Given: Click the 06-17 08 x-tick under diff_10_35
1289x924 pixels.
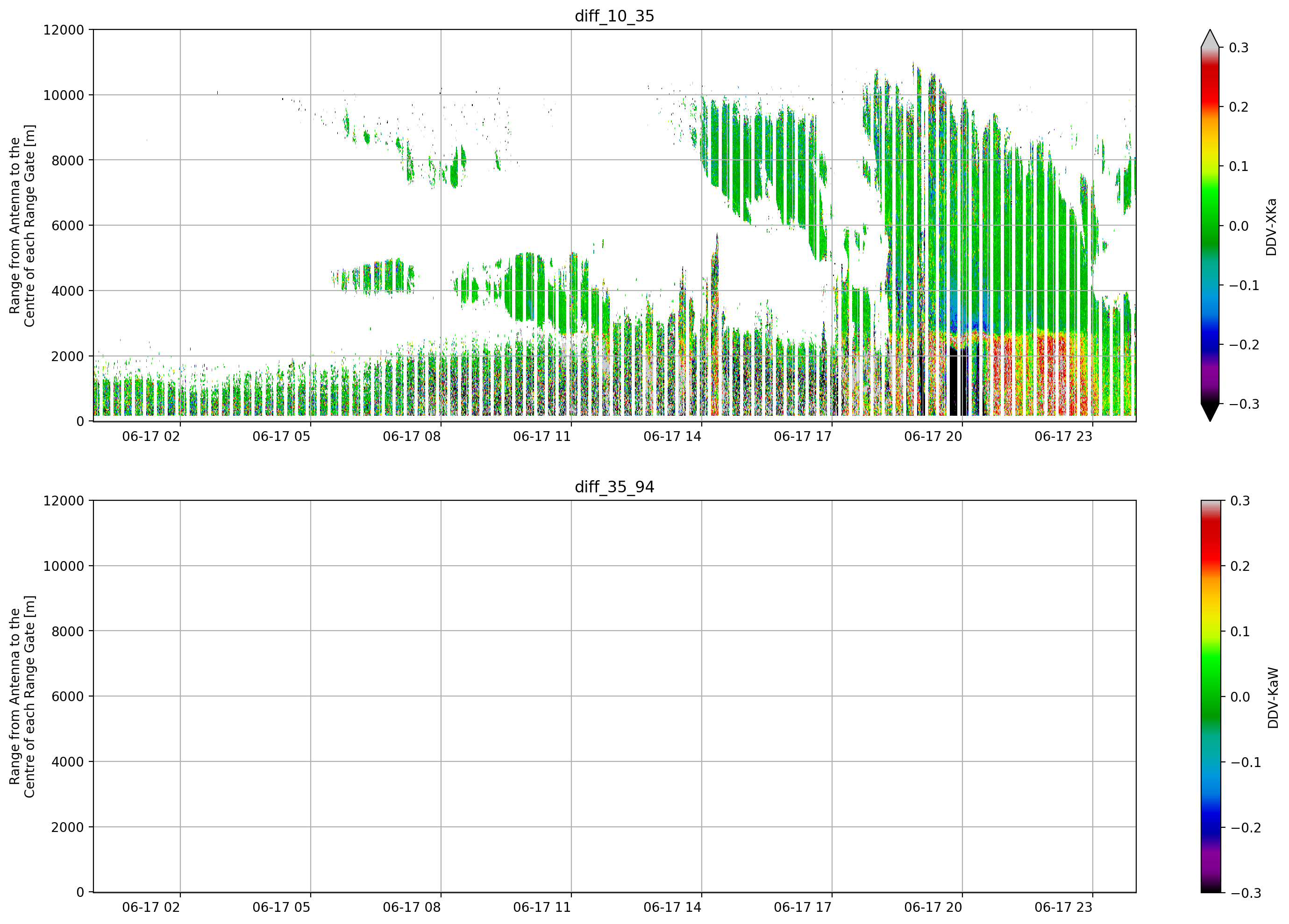Looking at the screenshot, I should (x=412, y=436).
